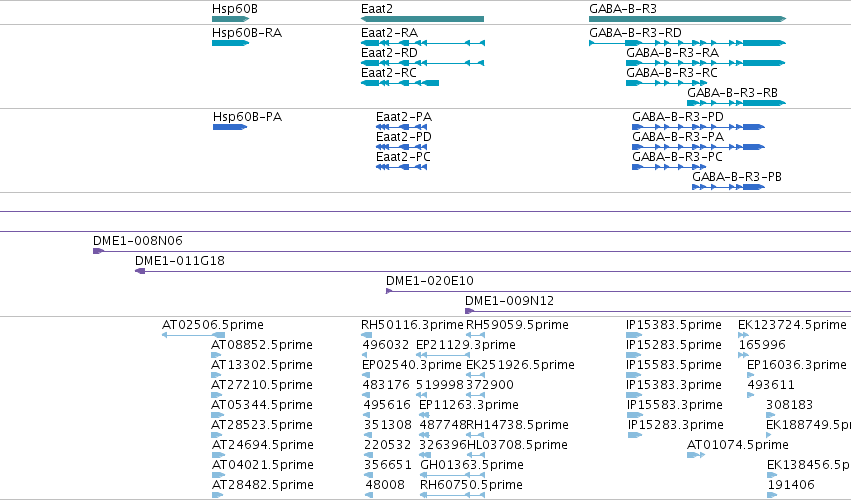Click the GABA-B-R3-RC transcript
This screenshot has width=851, height=500.
pyautogui.click(x=667, y=83)
